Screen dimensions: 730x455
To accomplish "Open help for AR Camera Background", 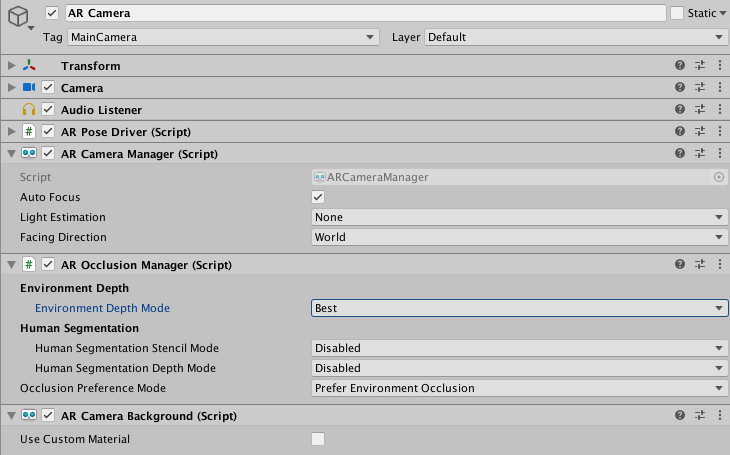I will coord(680,416).
